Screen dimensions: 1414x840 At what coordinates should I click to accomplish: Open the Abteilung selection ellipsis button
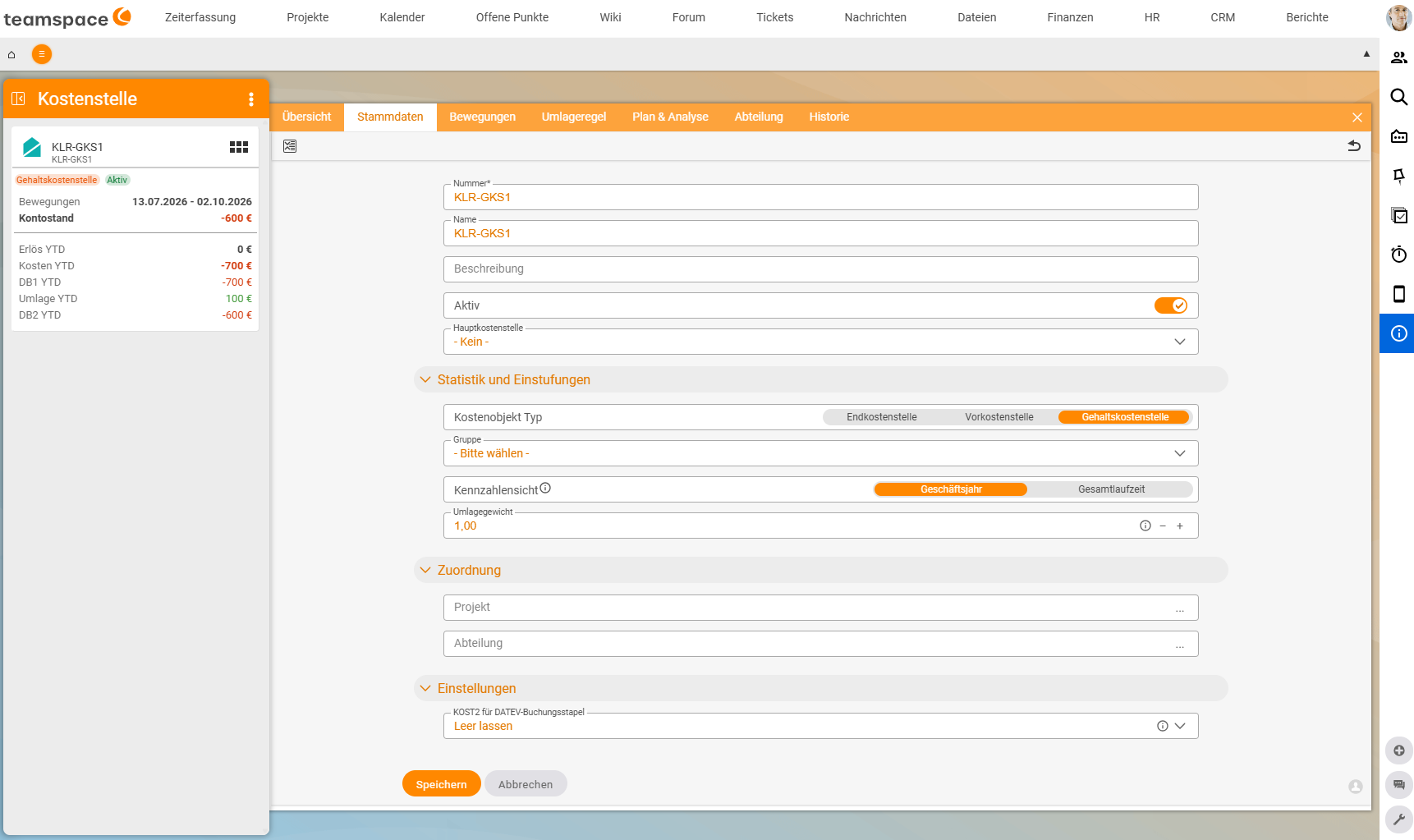coord(1180,645)
